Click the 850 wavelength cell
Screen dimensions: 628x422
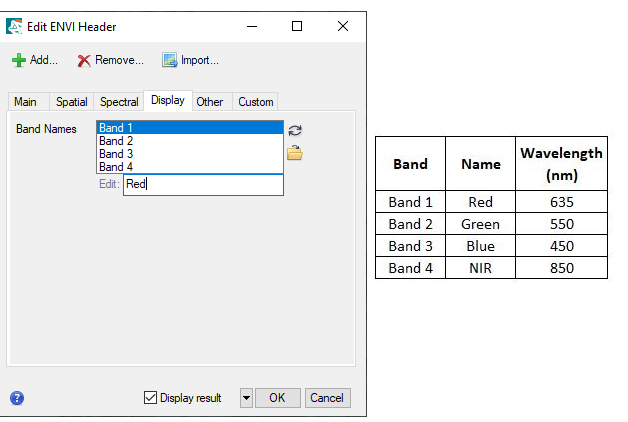point(562,268)
